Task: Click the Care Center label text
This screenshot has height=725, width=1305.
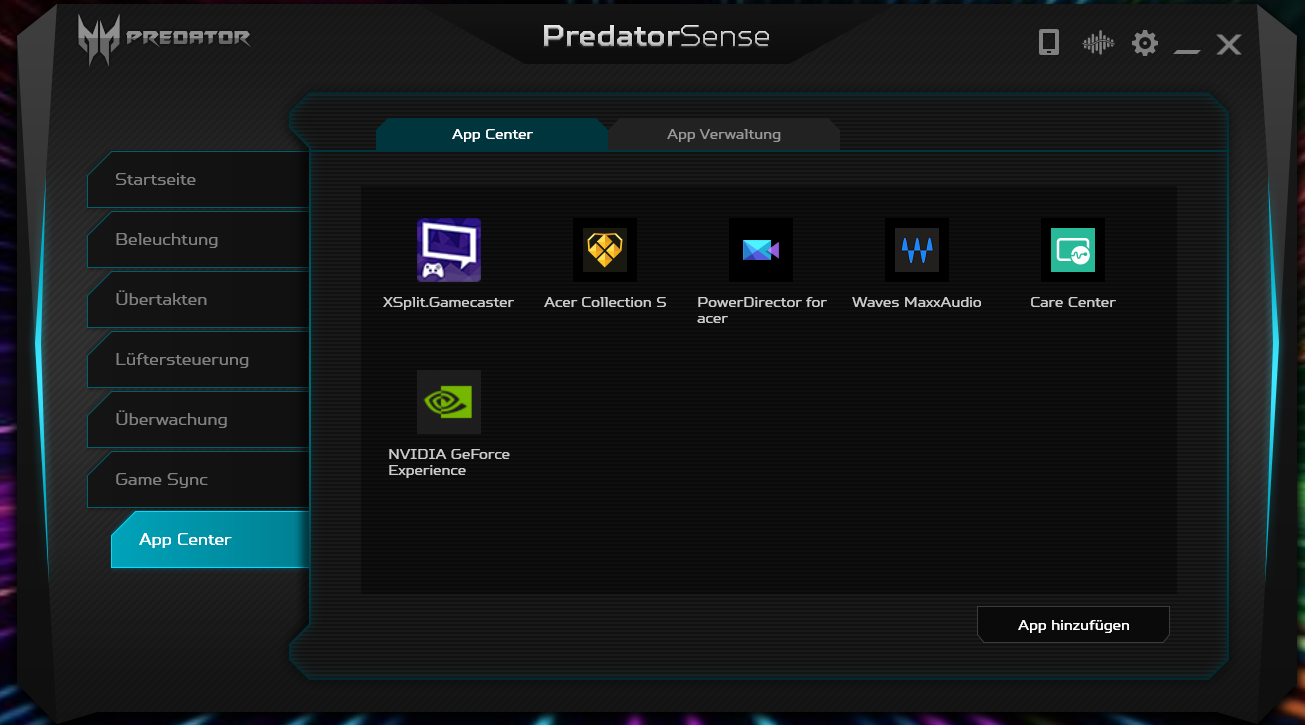Action: [x=1073, y=302]
